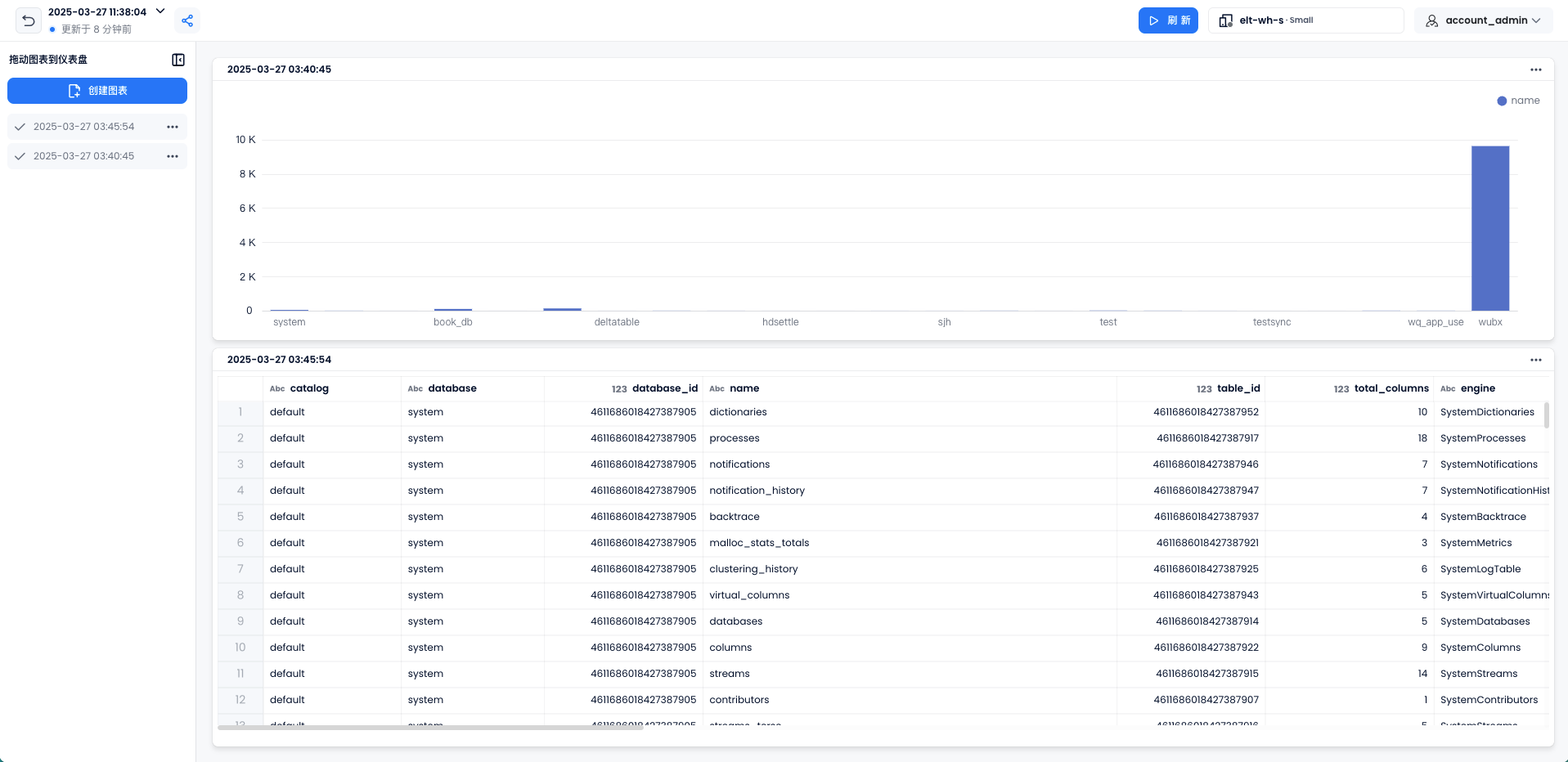
Task: Click the back/undo arrow icon
Action: (x=29, y=20)
